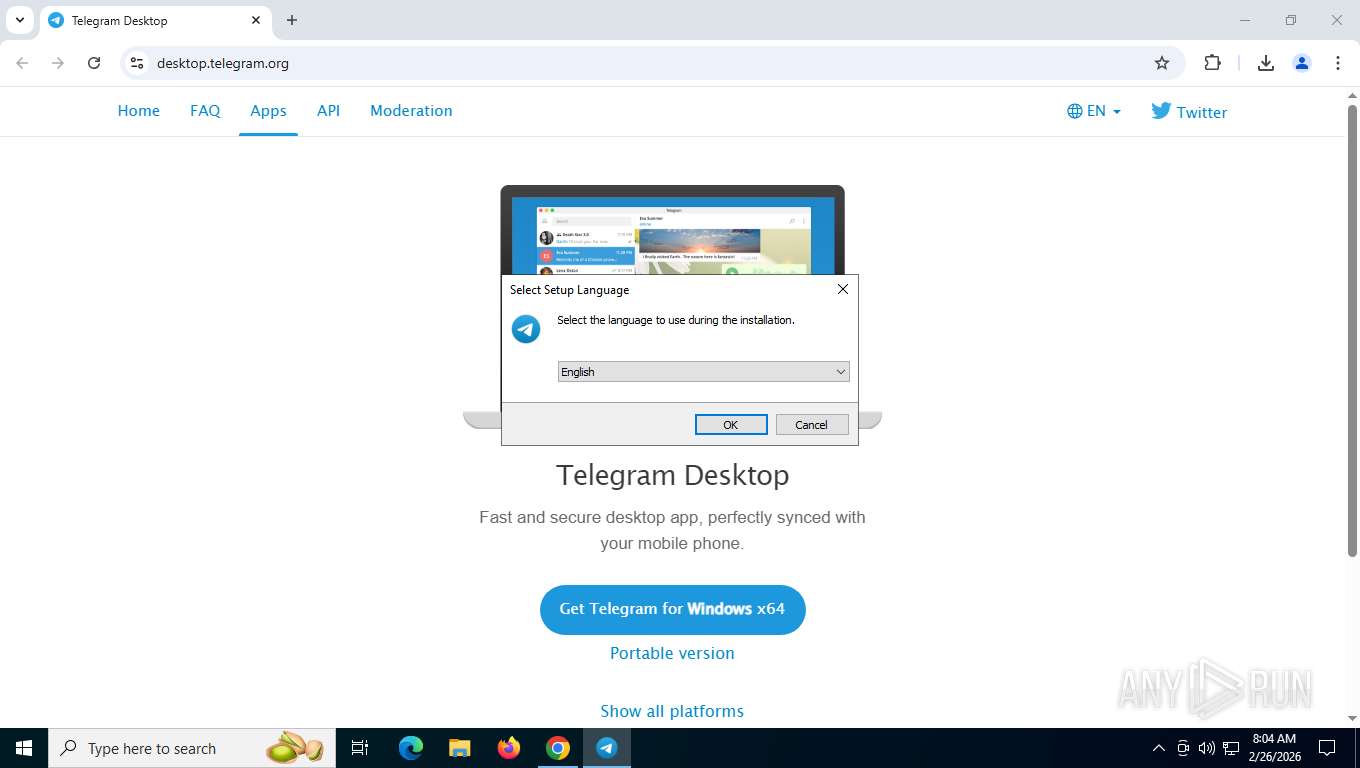Open the Extensions puzzle icon

point(1212,63)
